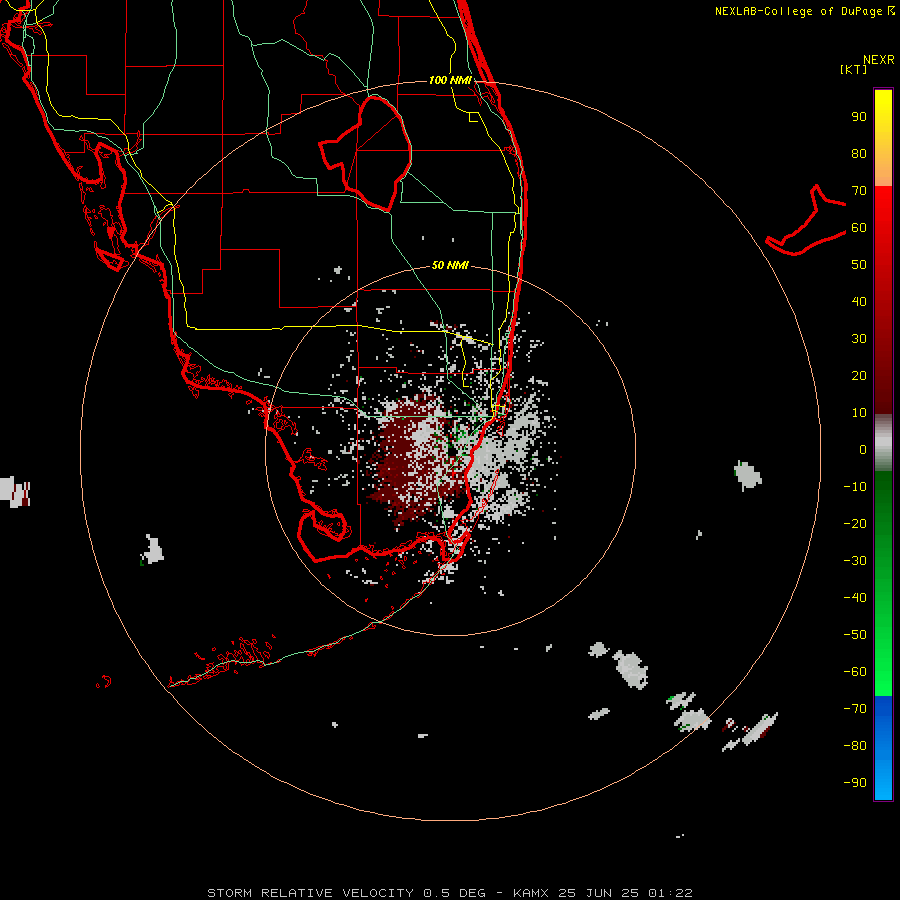Screen dimensions: 900x900
Task: Click the -50 scale value
Action: 855,634
